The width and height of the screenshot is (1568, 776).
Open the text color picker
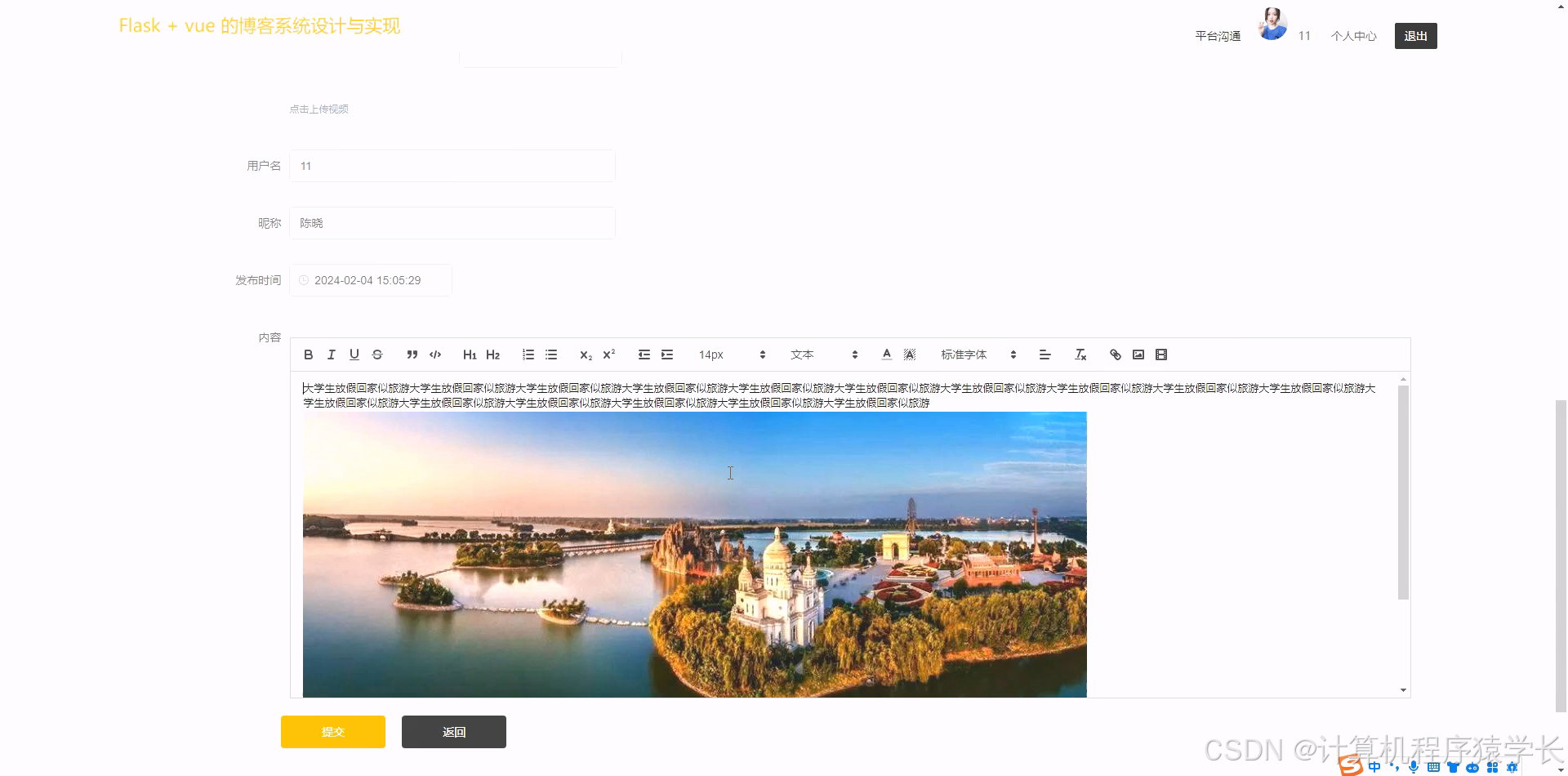887,355
